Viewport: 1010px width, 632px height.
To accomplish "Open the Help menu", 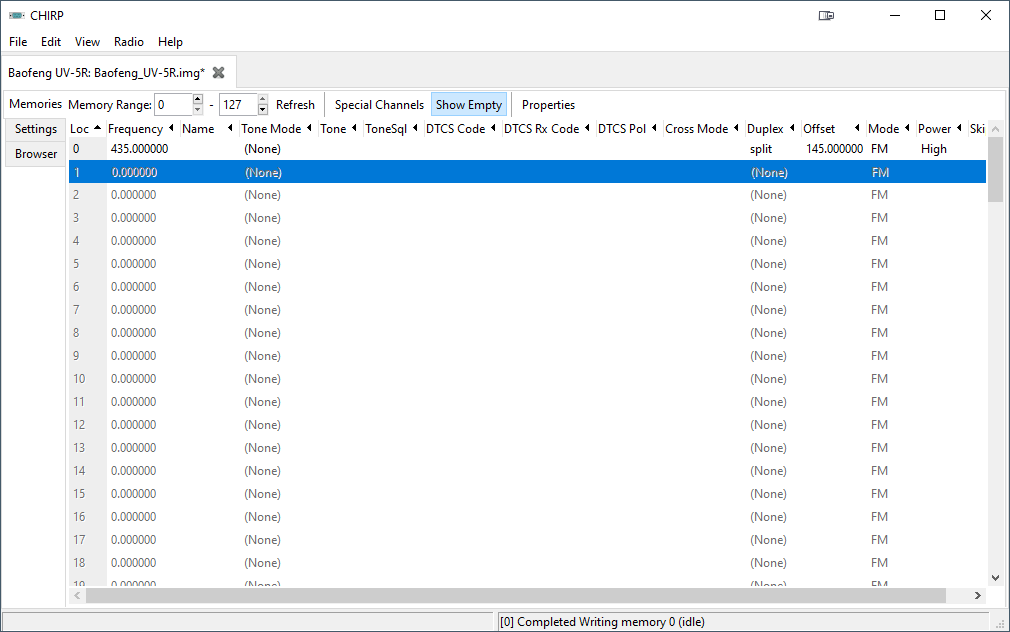I will tap(170, 42).
